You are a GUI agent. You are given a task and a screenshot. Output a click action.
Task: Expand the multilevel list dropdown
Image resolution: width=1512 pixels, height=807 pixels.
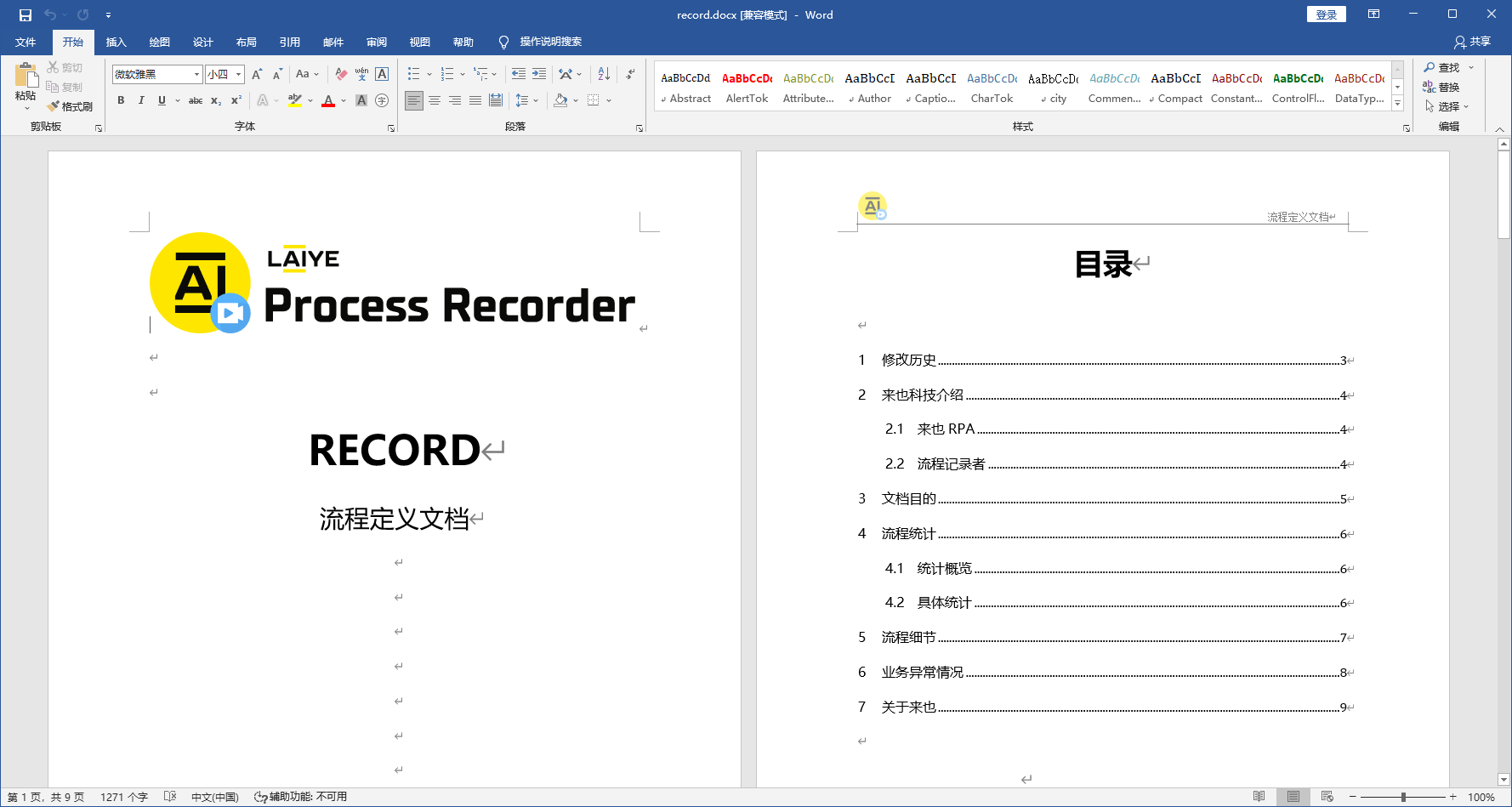point(494,74)
